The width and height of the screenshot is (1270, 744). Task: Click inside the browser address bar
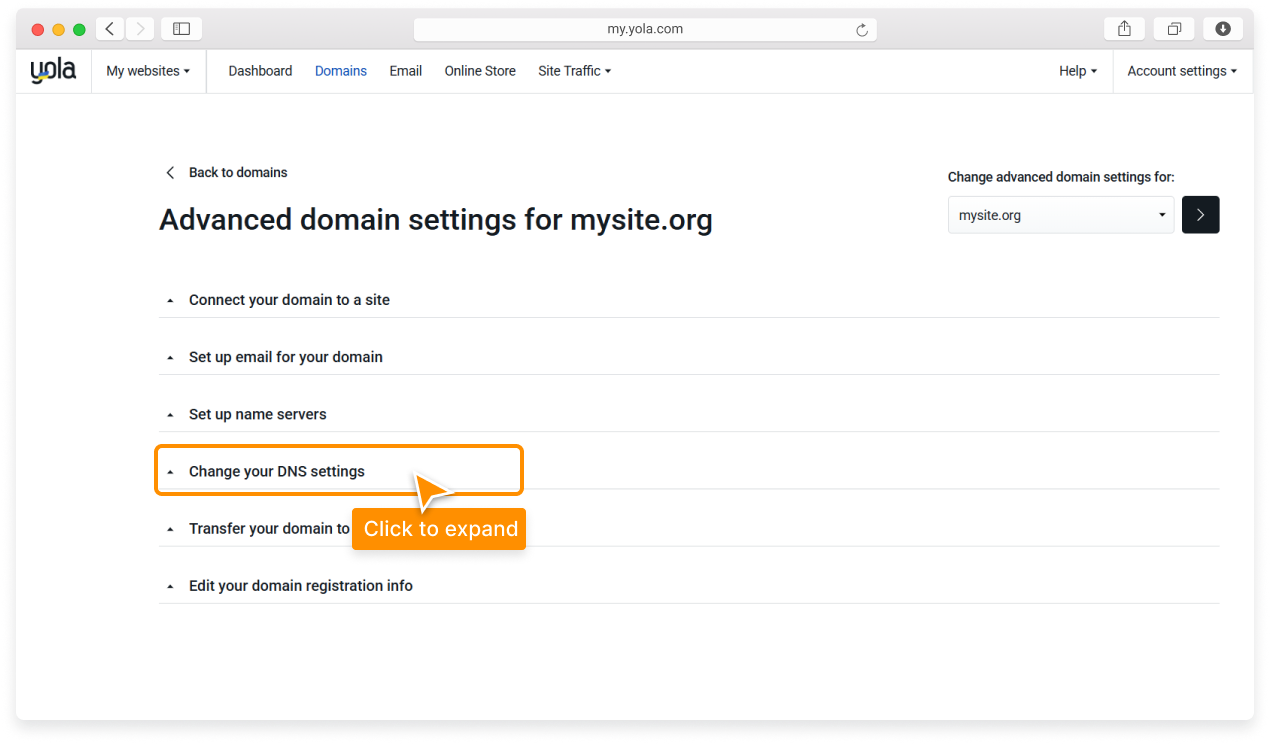coord(645,29)
